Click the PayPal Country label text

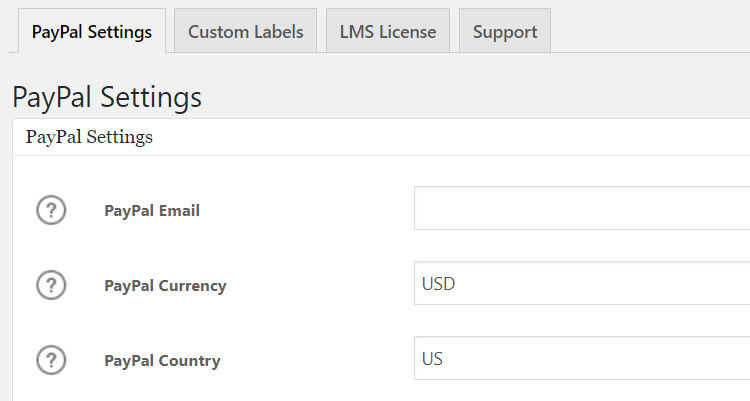[162, 360]
